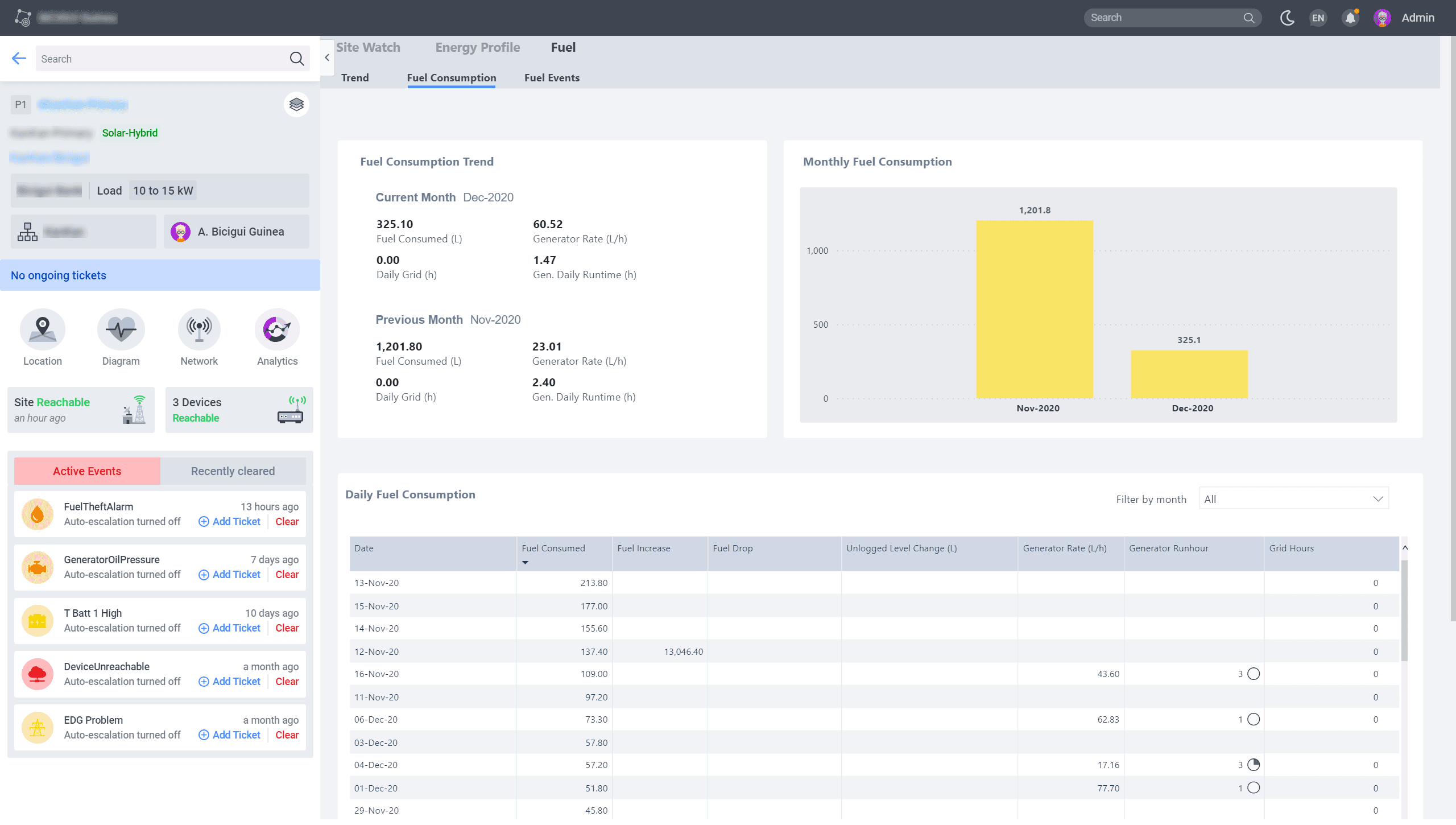Open the Filter by month dropdown

pyautogui.click(x=1294, y=499)
